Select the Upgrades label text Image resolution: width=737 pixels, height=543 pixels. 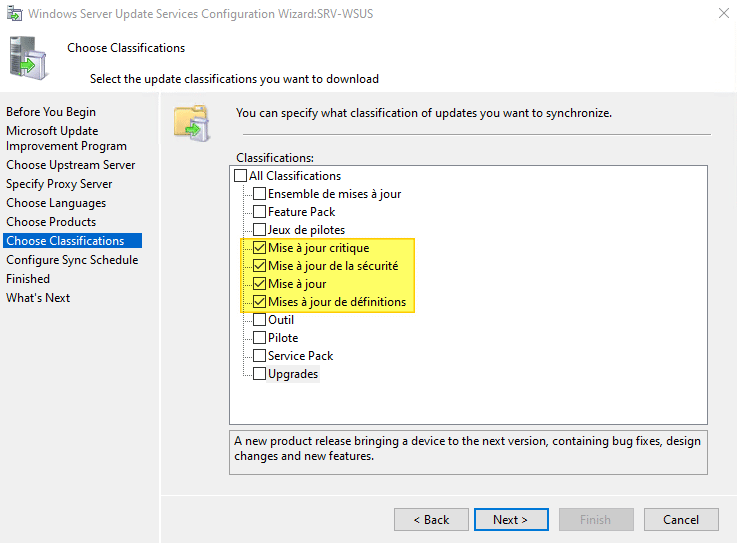(293, 374)
